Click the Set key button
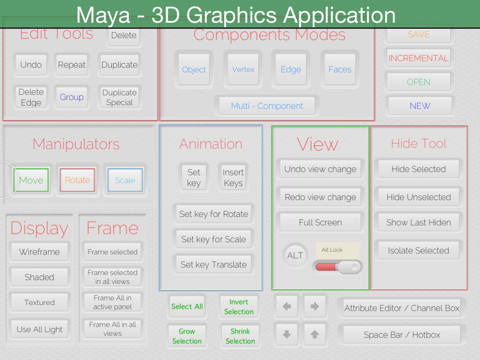The width and height of the screenshot is (480, 360). tap(194, 177)
